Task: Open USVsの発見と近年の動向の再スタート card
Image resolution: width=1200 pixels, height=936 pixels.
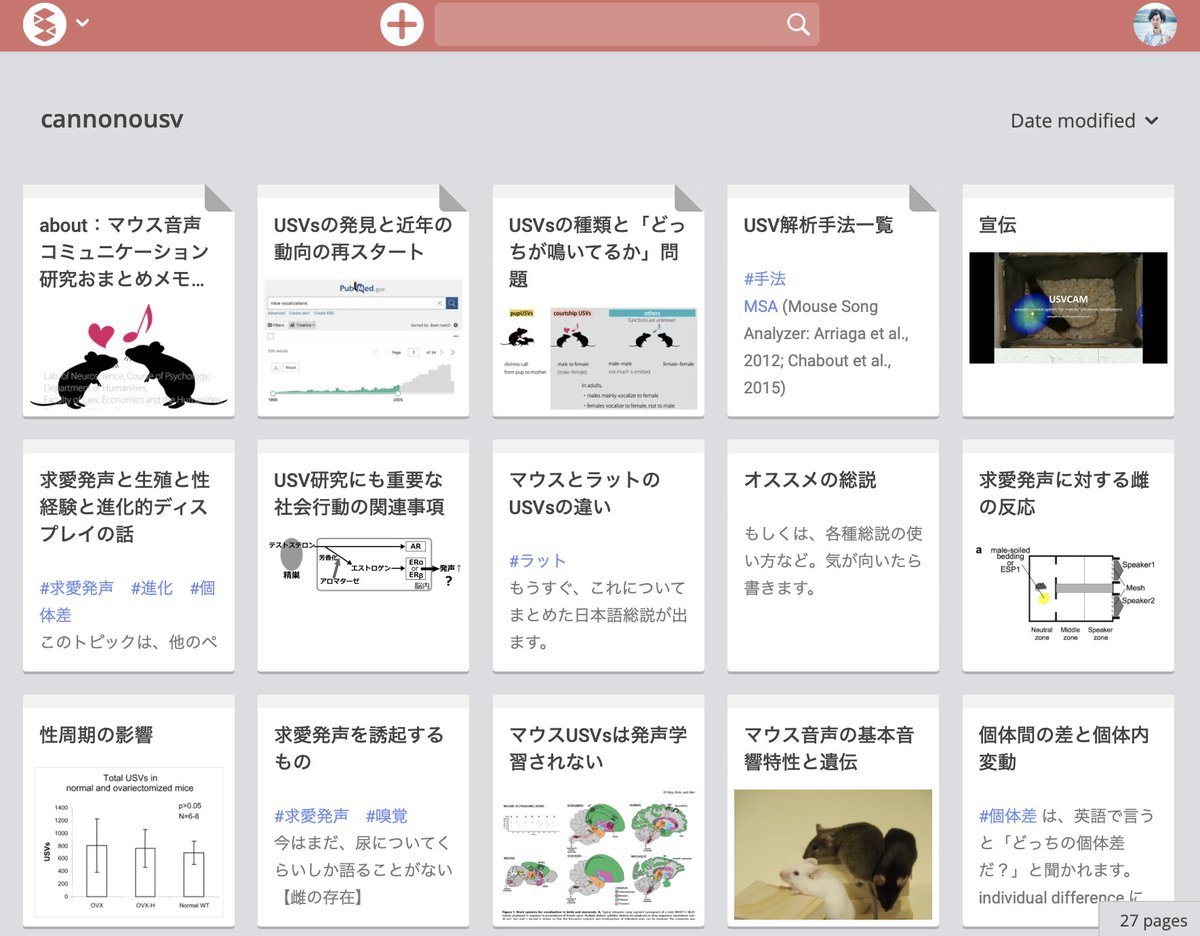Action: click(x=363, y=300)
